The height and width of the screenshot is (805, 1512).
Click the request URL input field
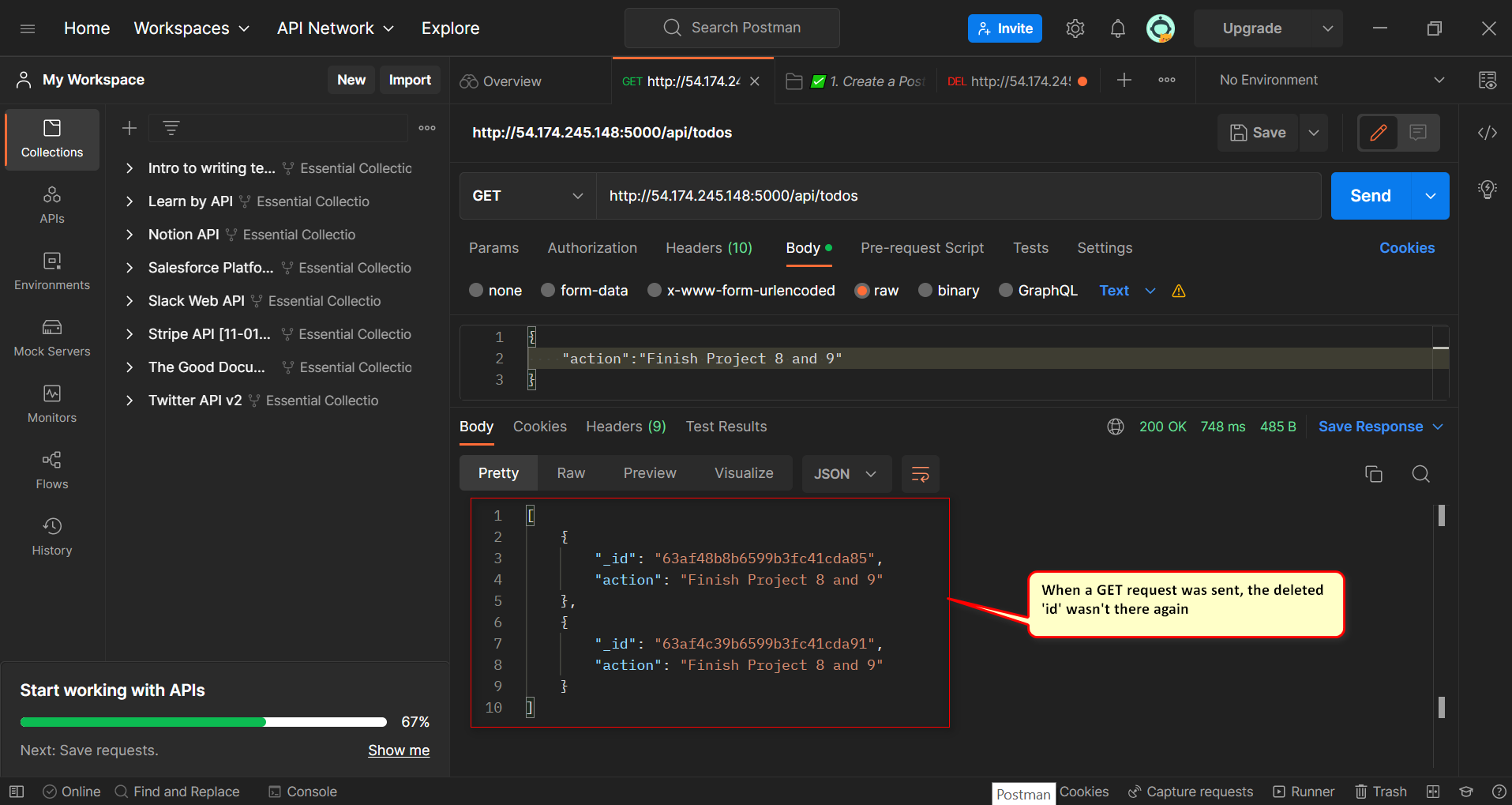click(959, 196)
